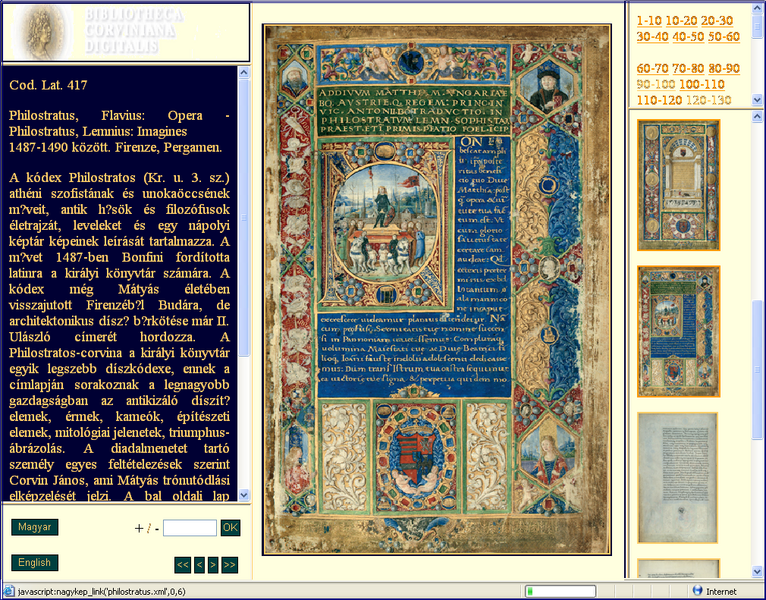Click down arrow of page-range panel scrollbar
766x600 pixels.
[757, 100]
